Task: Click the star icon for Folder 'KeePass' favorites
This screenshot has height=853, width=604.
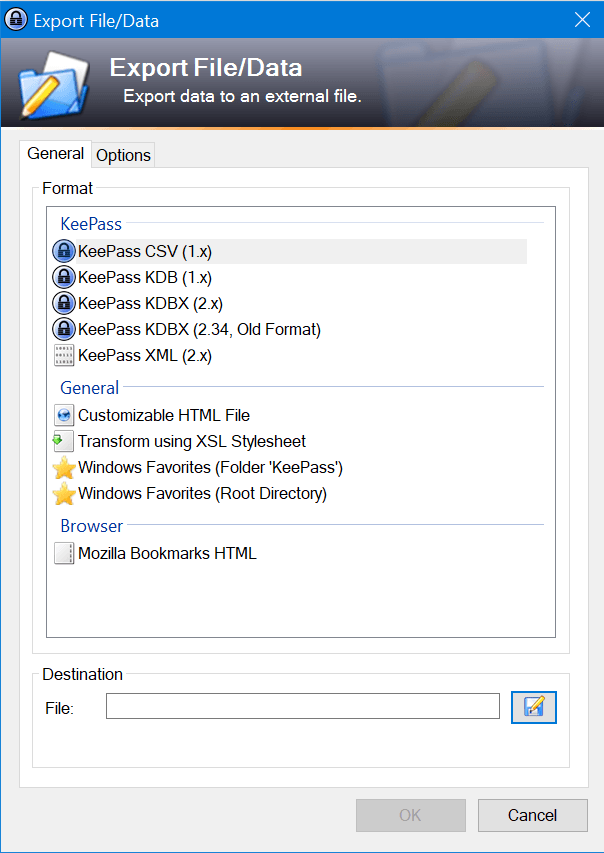Action: [64, 468]
